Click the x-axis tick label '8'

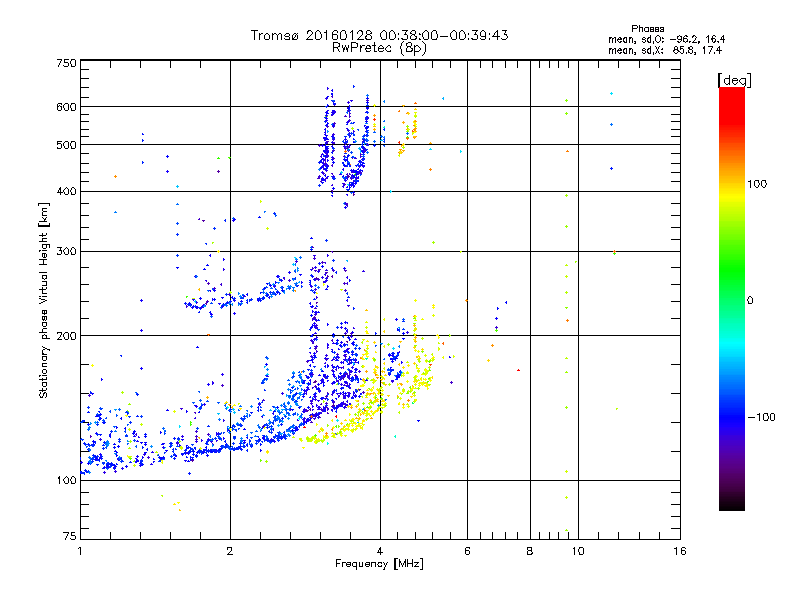click(530, 551)
